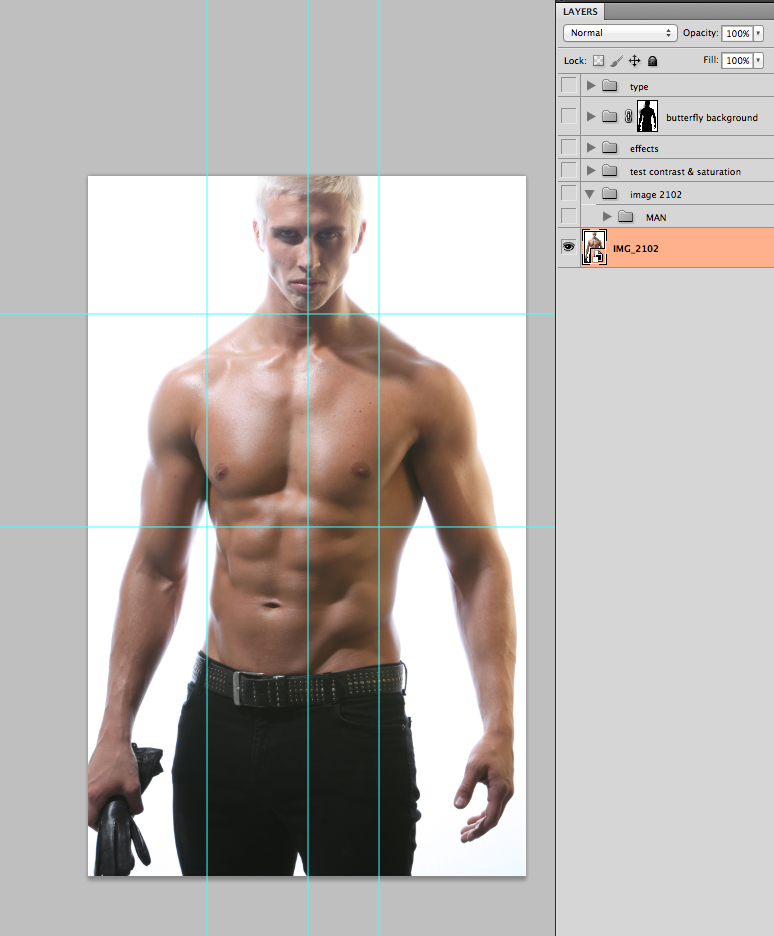The image size is (774, 936).
Task: Select the test contrast & saturation name
Action: tap(685, 171)
